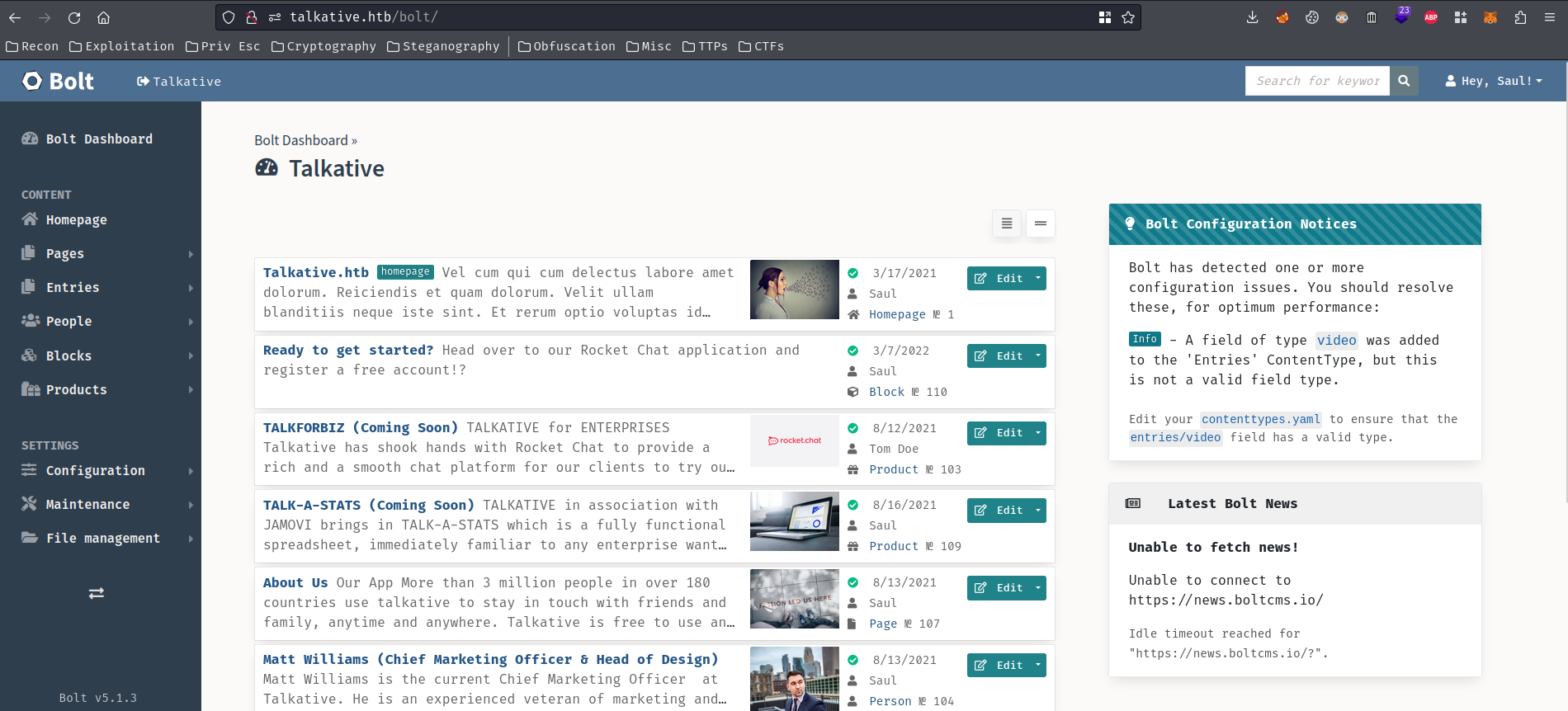Open the Cryptography bookmarks folder
1568x711 pixels.
324,46
